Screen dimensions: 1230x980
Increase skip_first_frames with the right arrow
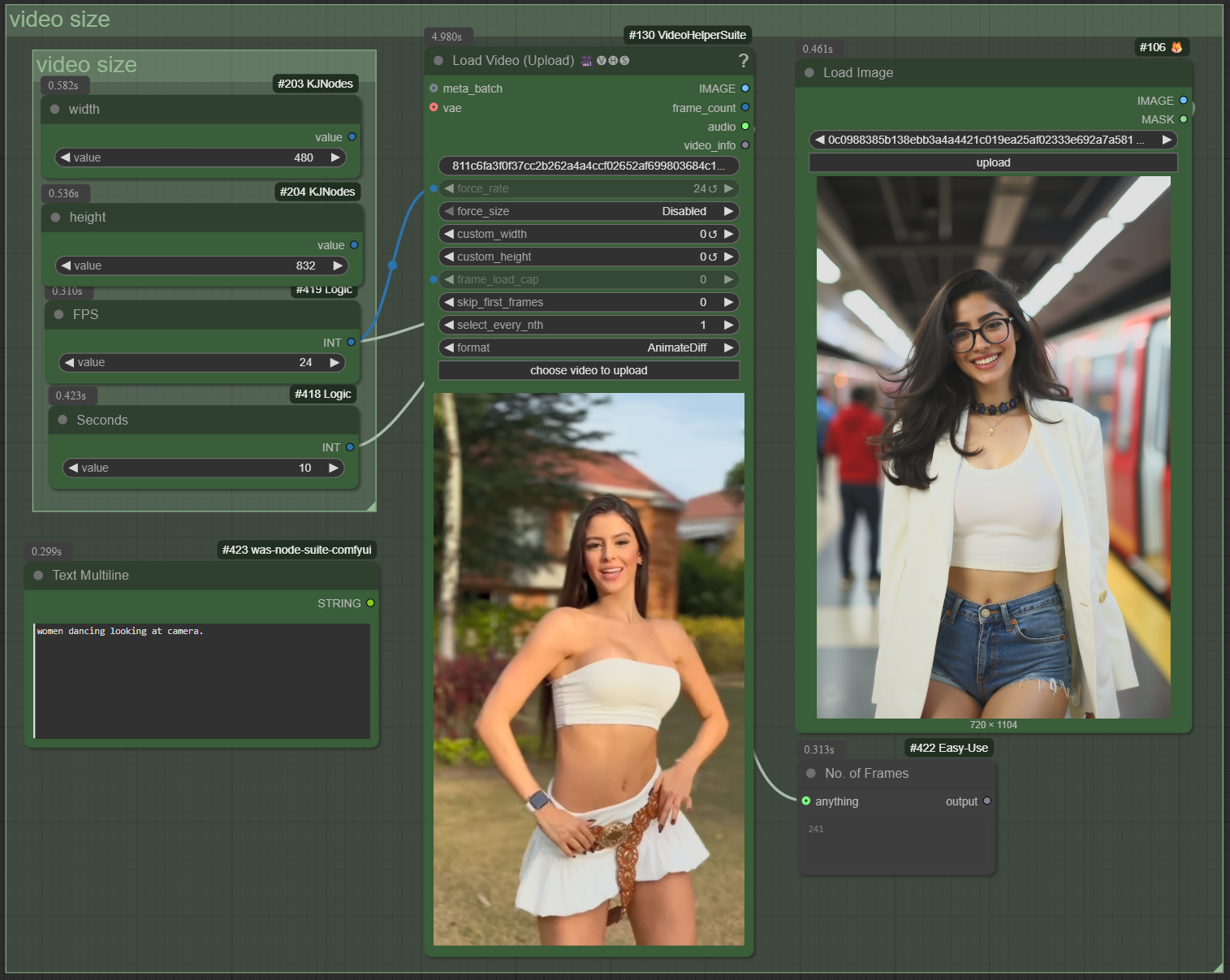coord(729,302)
